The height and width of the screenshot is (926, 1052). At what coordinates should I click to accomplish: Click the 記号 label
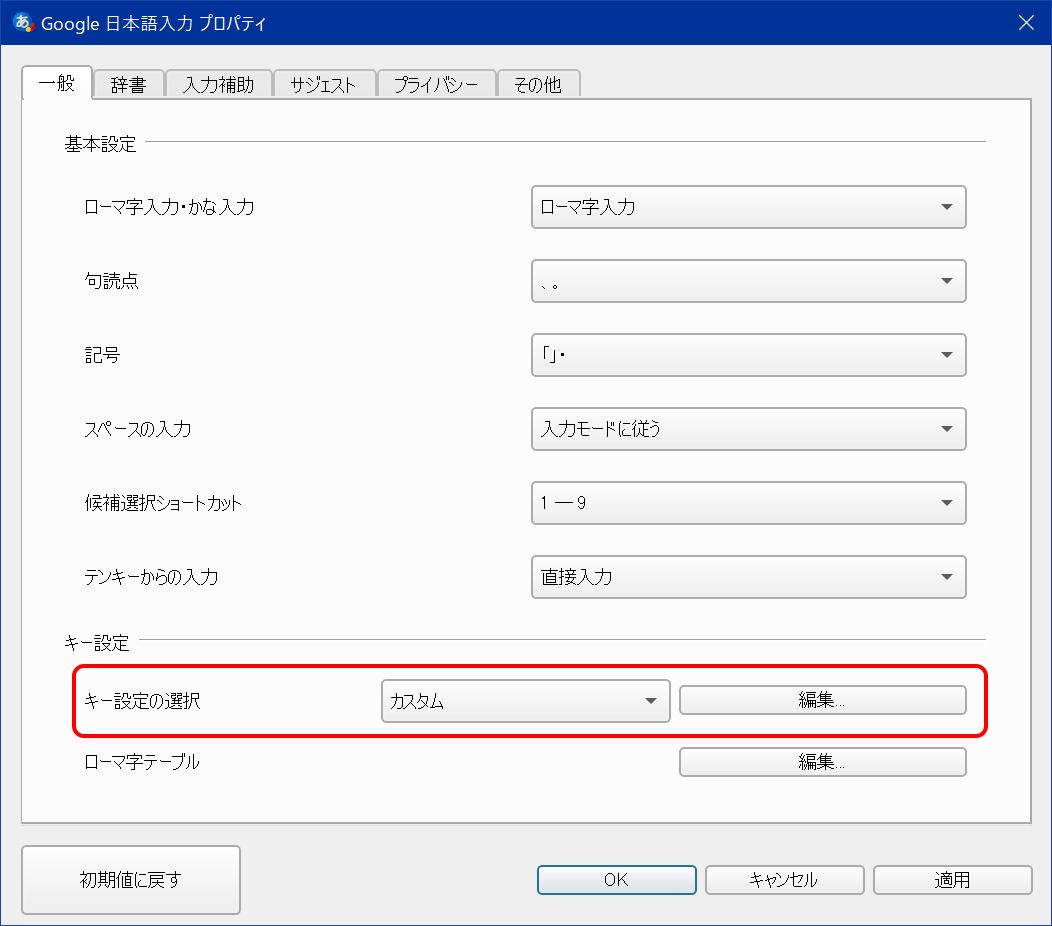click(102, 354)
